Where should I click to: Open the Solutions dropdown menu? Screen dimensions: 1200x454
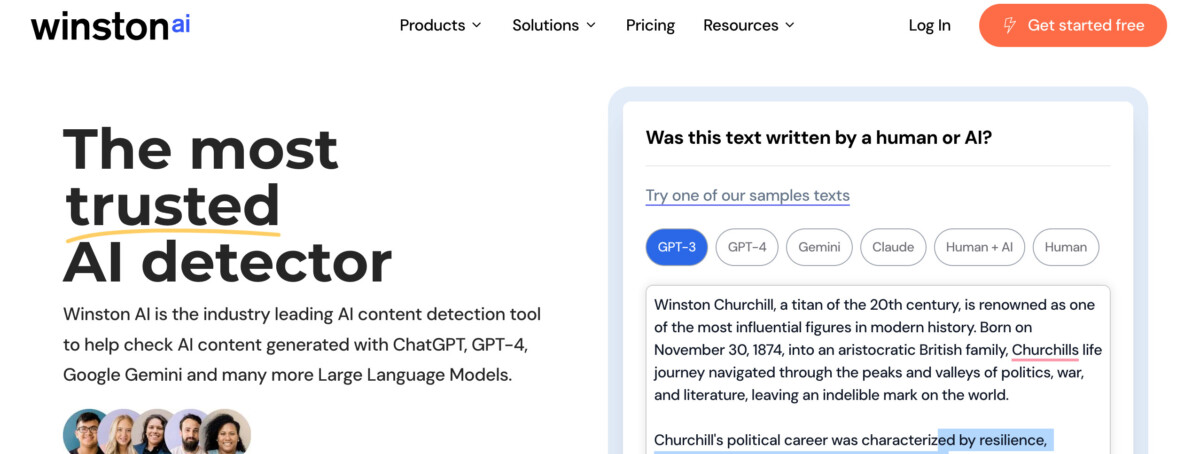click(x=554, y=25)
